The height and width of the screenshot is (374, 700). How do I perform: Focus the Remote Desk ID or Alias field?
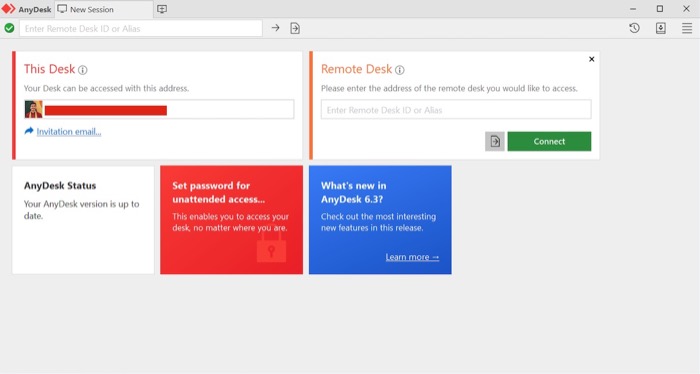(x=456, y=109)
